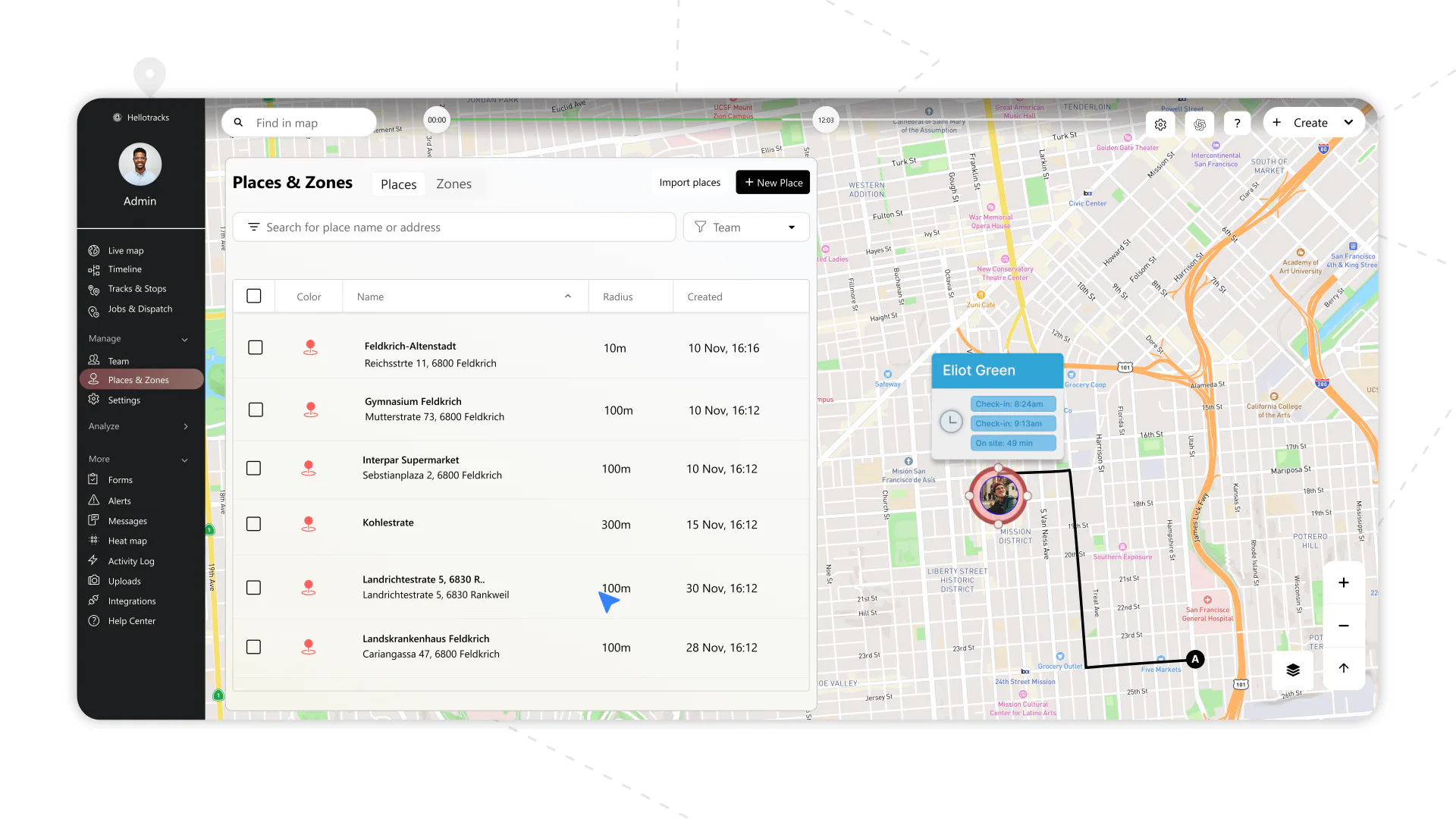Screen dimensions: 1456x819
Task: Click the 12:03 timeline end handle
Action: click(826, 120)
